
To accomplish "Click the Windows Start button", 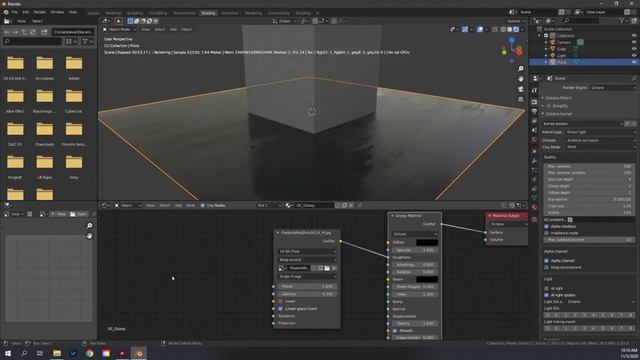I will [x=8, y=353].
